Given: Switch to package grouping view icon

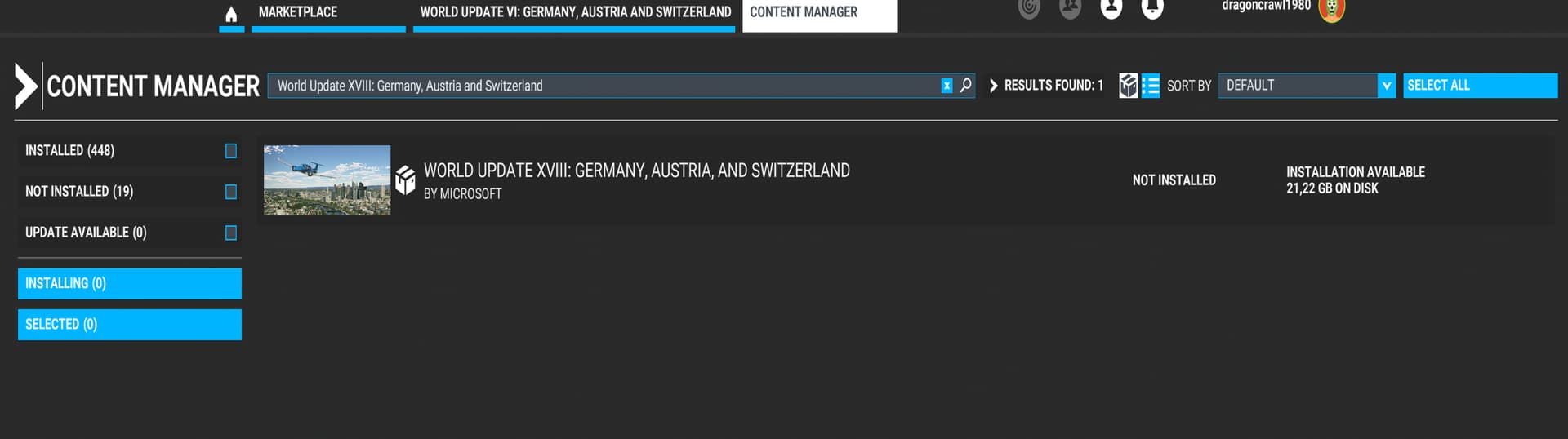Looking at the screenshot, I should point(1128,86).
